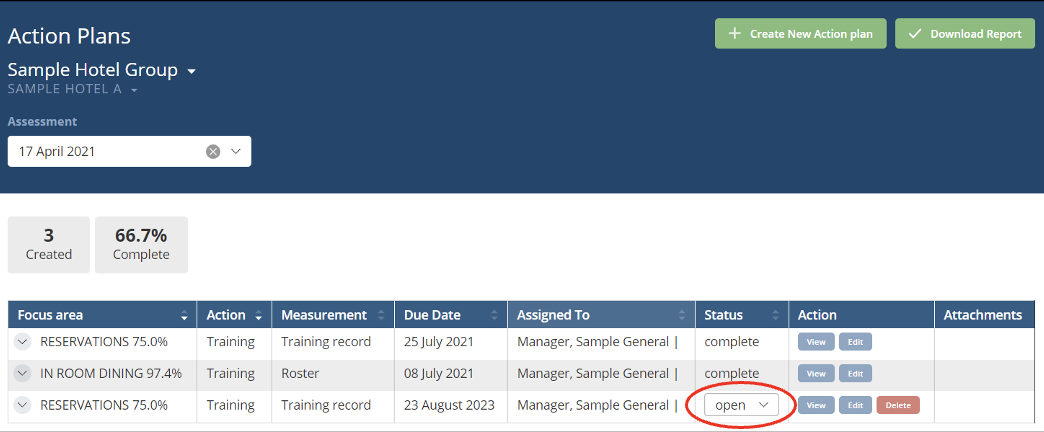This screenshot has width=1044, height=432.
Task: Expand the IN ROOM DINING 97.4% row
Action: (23, 373)
